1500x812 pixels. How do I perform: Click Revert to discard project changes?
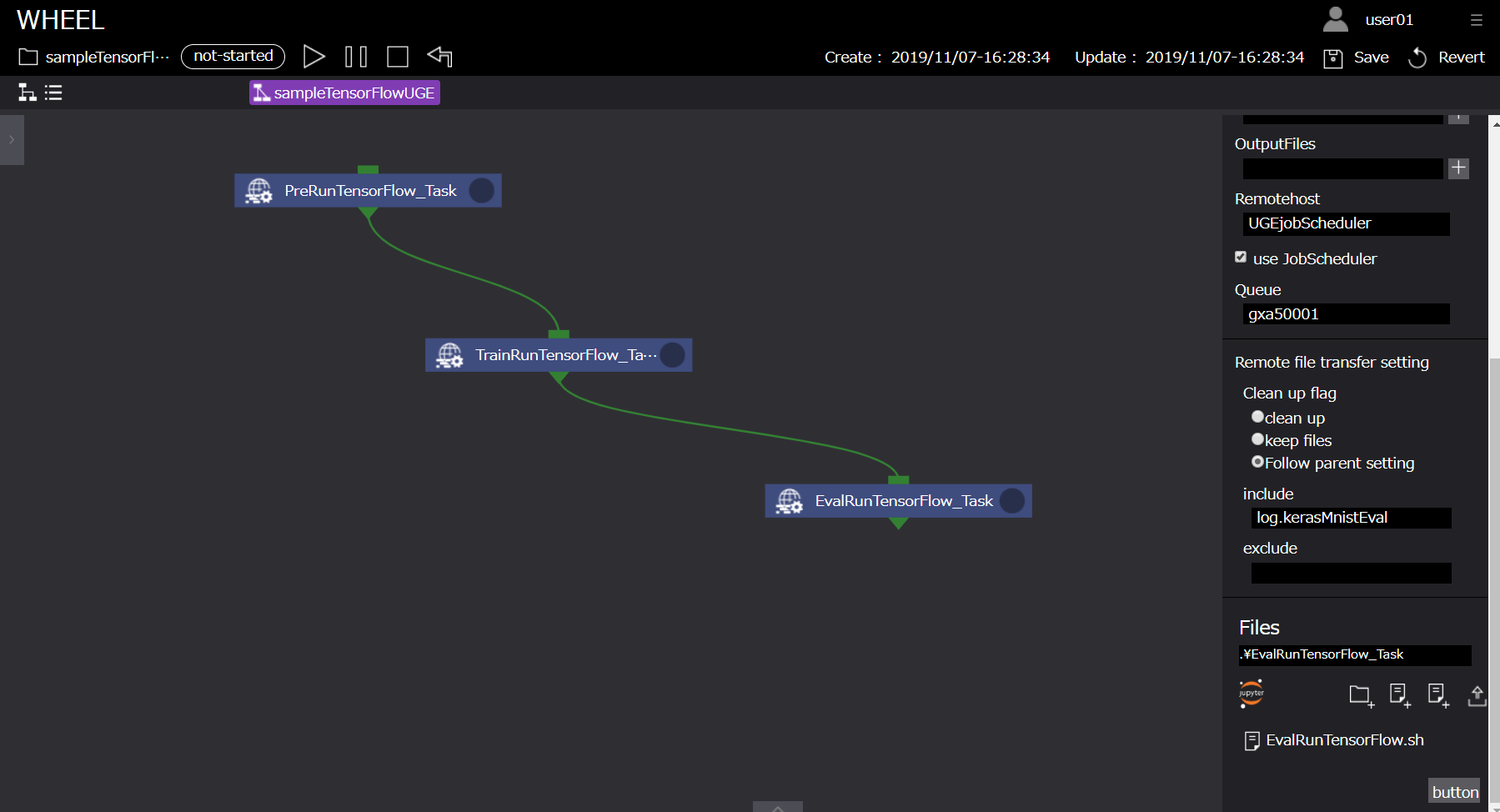[1447, 58]
